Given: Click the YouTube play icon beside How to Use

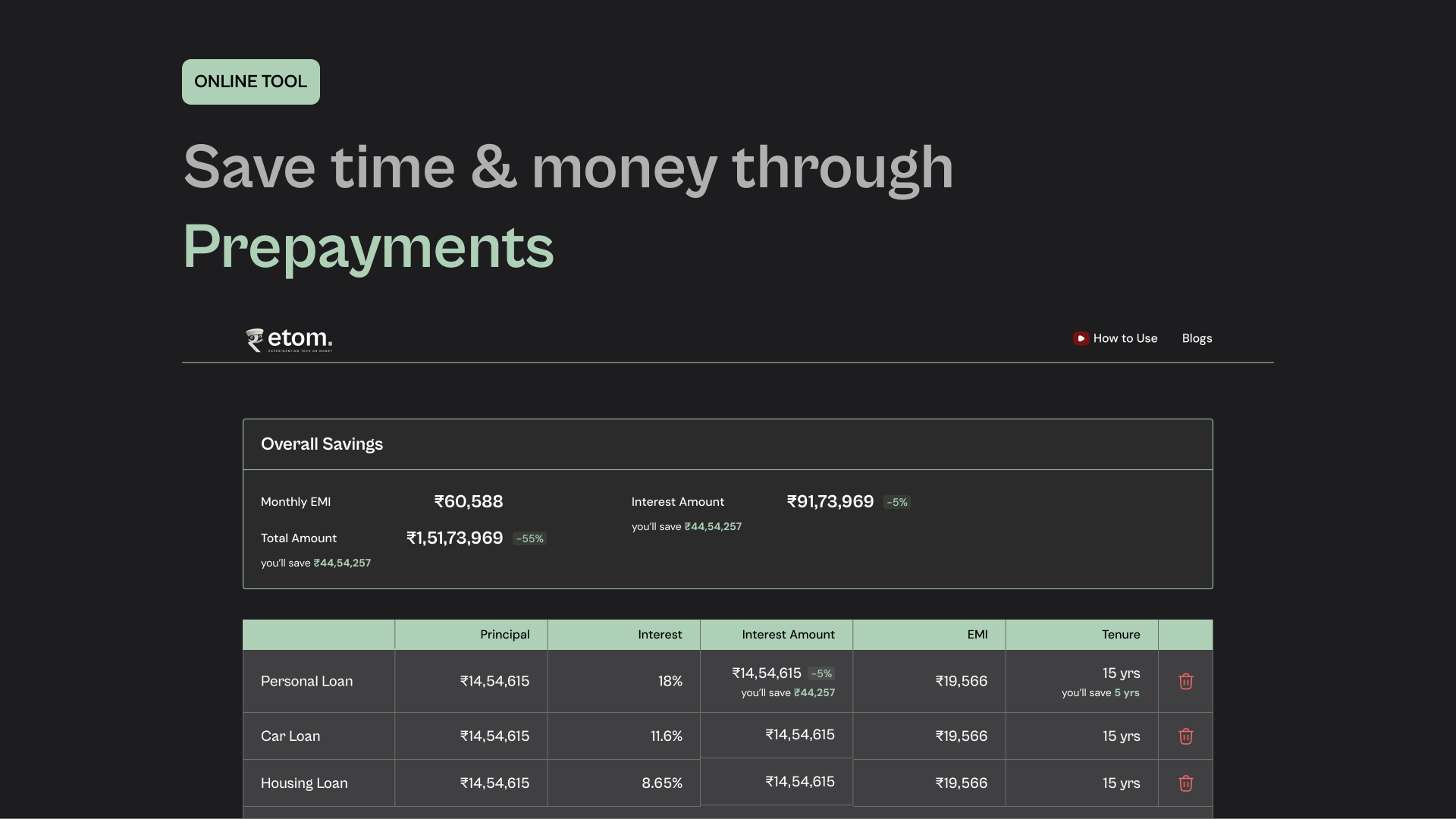Looking at the screenshot, I should 1081,338.
